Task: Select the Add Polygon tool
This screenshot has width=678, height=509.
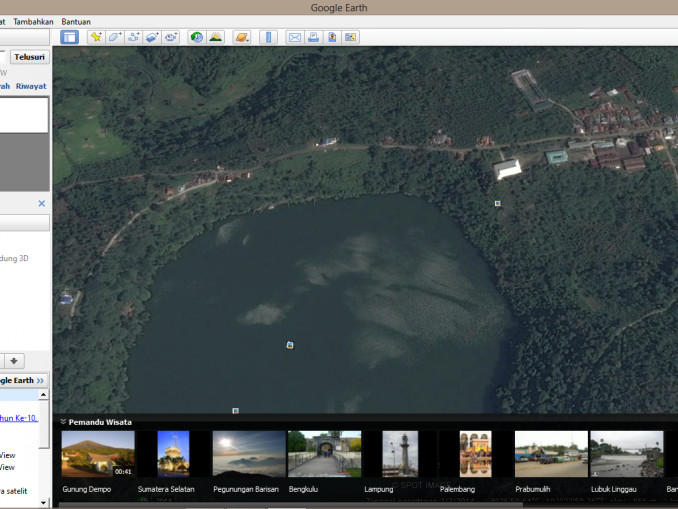Action: [114, 37]
